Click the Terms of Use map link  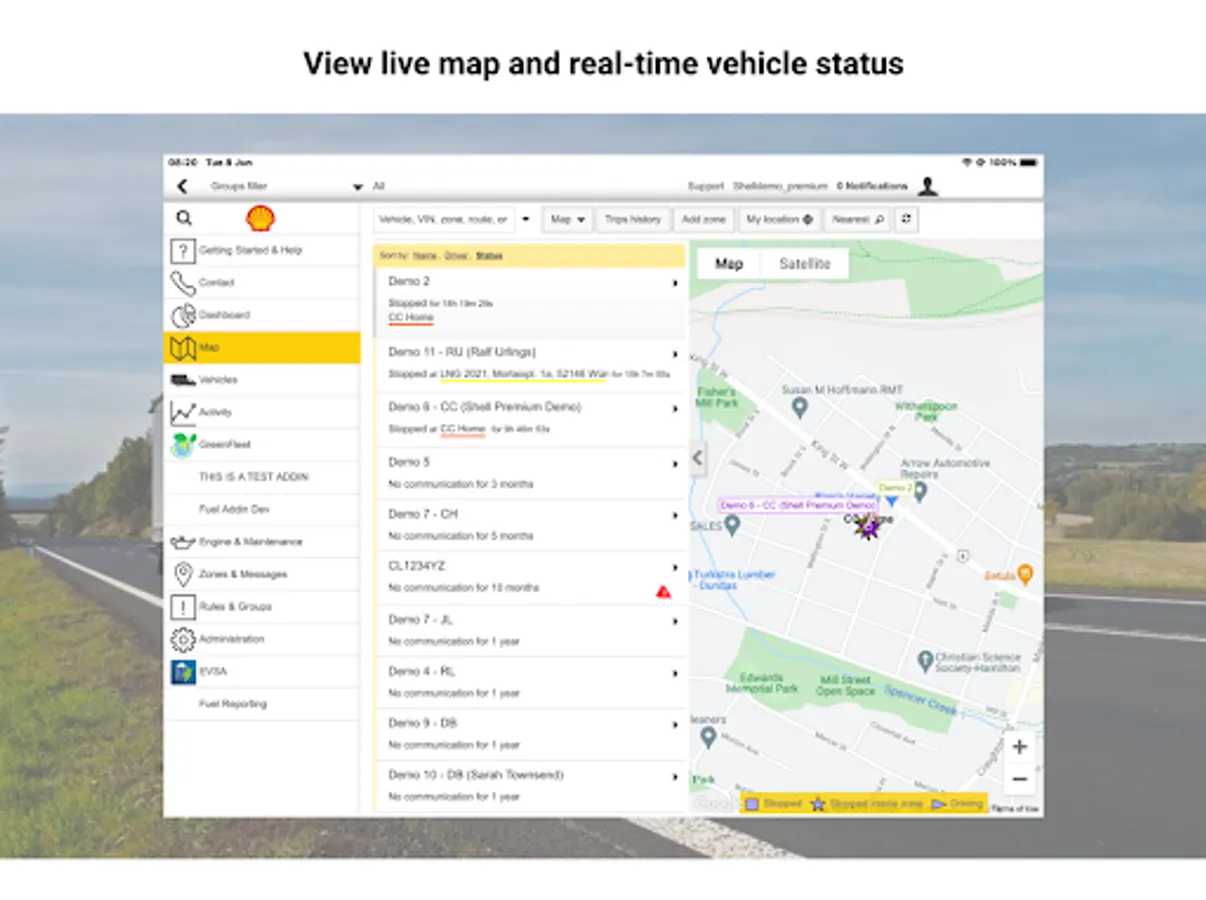[1015, 808]
